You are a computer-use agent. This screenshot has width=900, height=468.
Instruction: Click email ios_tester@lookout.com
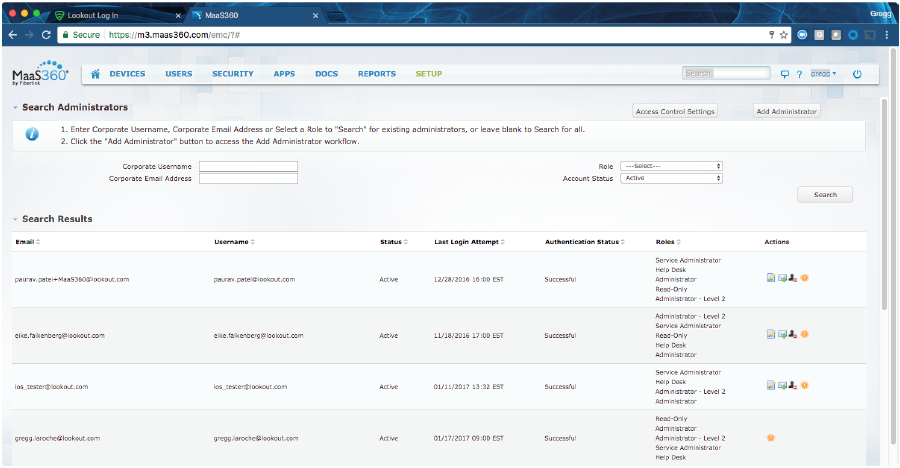coord(51,386)
